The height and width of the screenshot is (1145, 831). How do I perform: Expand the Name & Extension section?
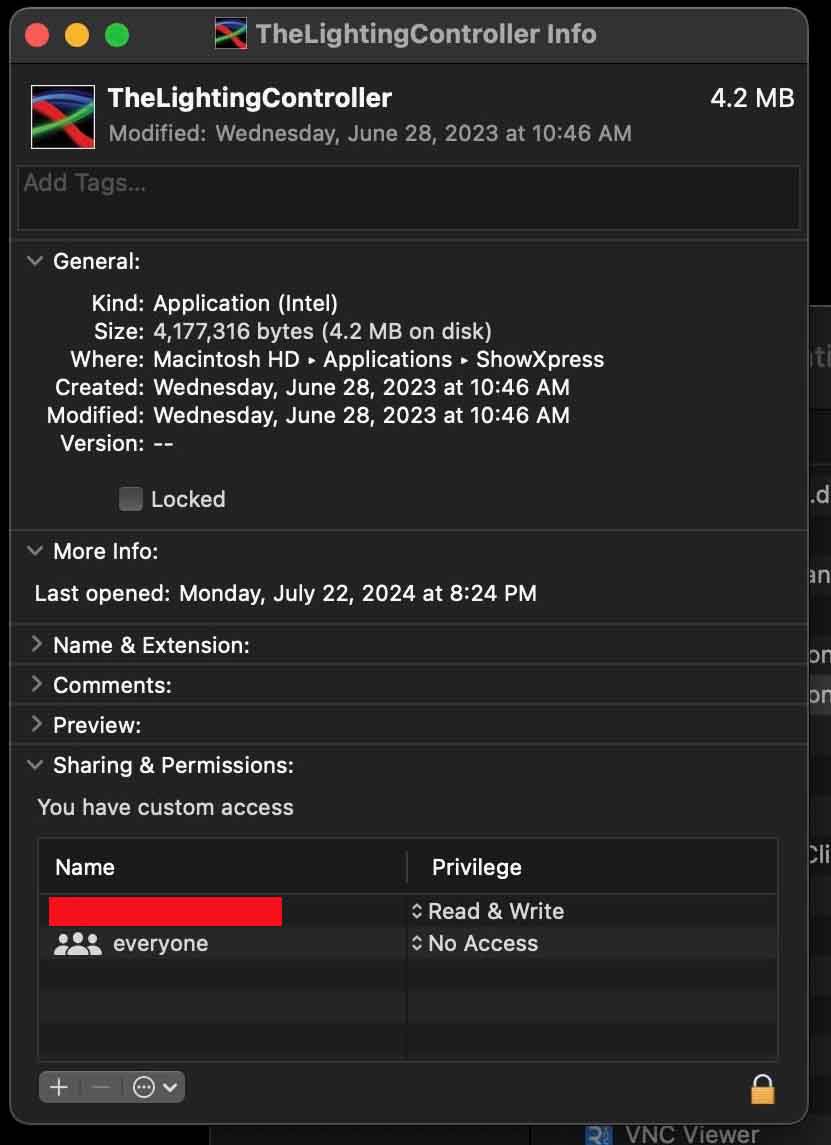click(x=36, y=645)
